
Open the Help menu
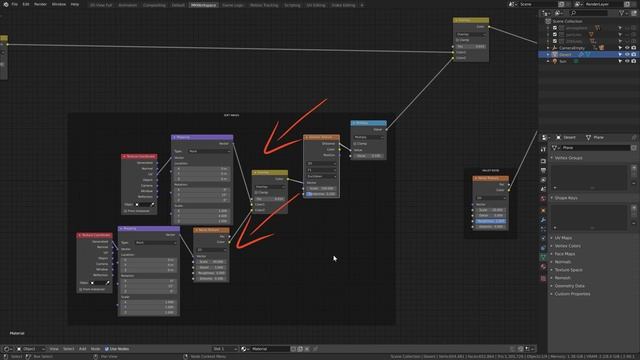(x=75, y=4)
